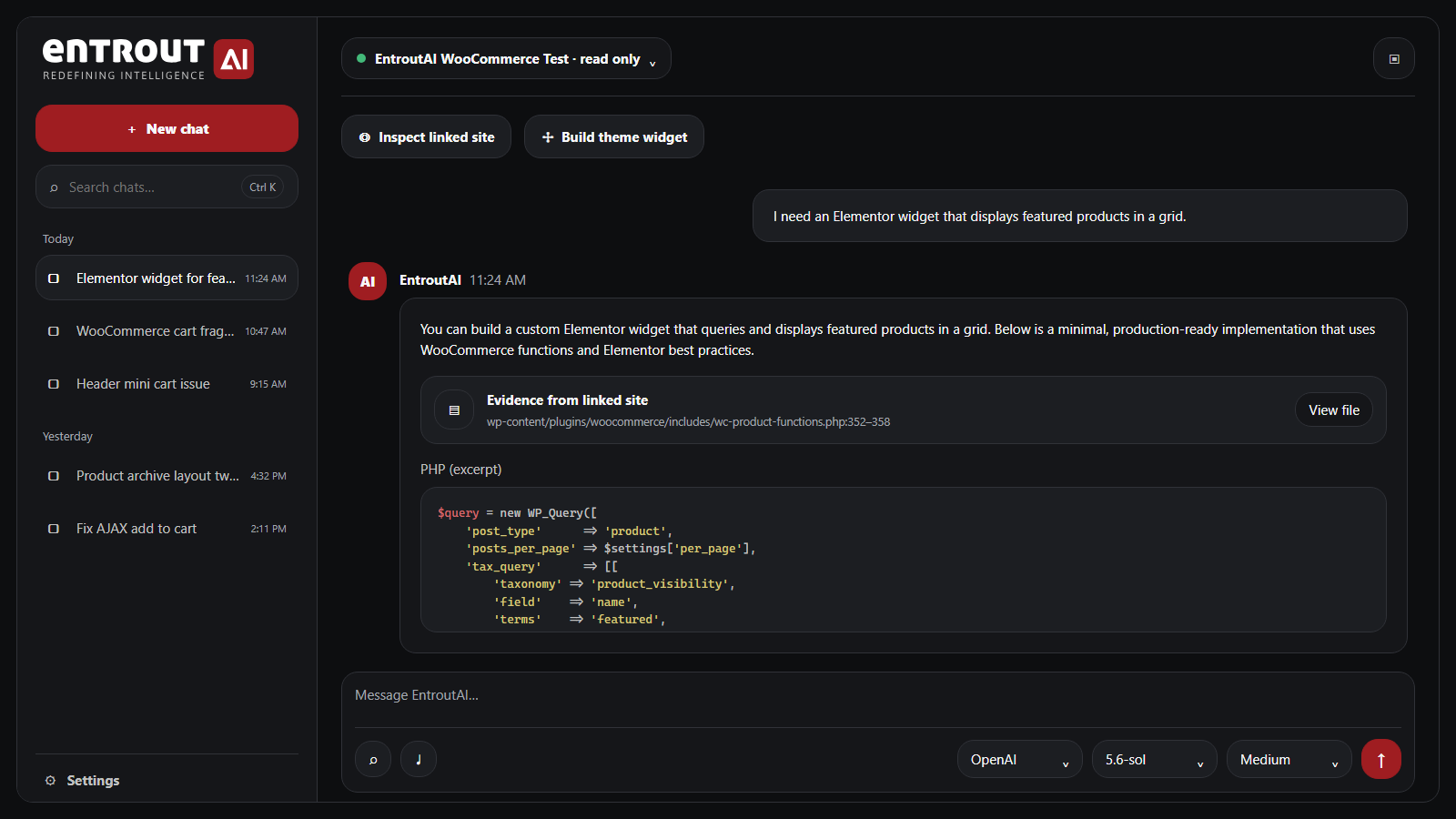Open Elementor widget for fea... chat
This screenshot has width=1456, height=819.
pyautogui.click(x=167, y=278)
